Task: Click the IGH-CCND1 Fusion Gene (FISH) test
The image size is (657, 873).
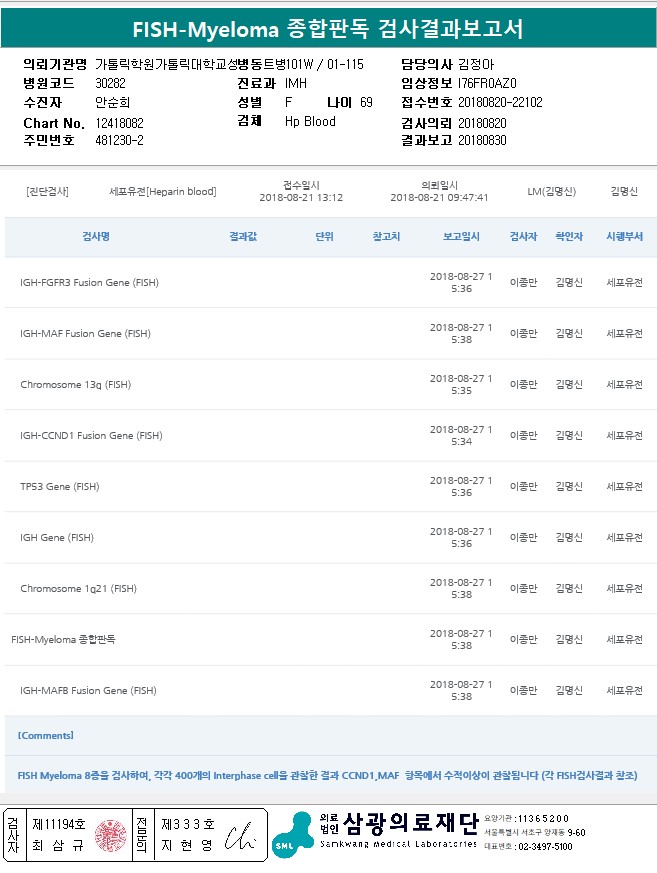Action: [x=91, y=436]
